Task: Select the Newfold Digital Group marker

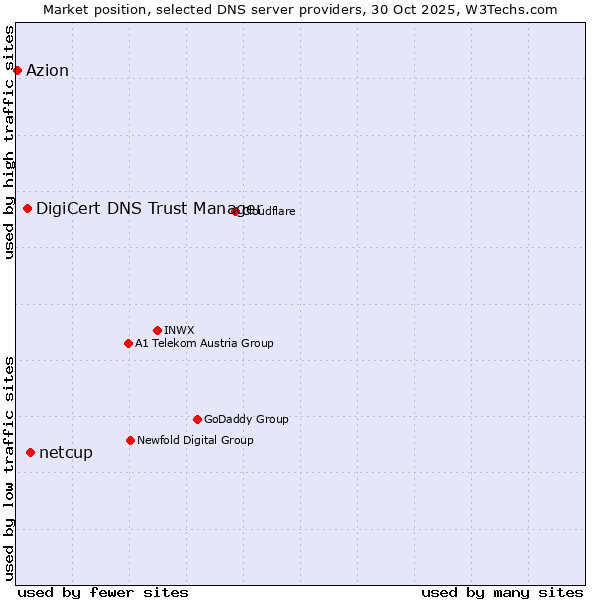Action: point(130,440)
